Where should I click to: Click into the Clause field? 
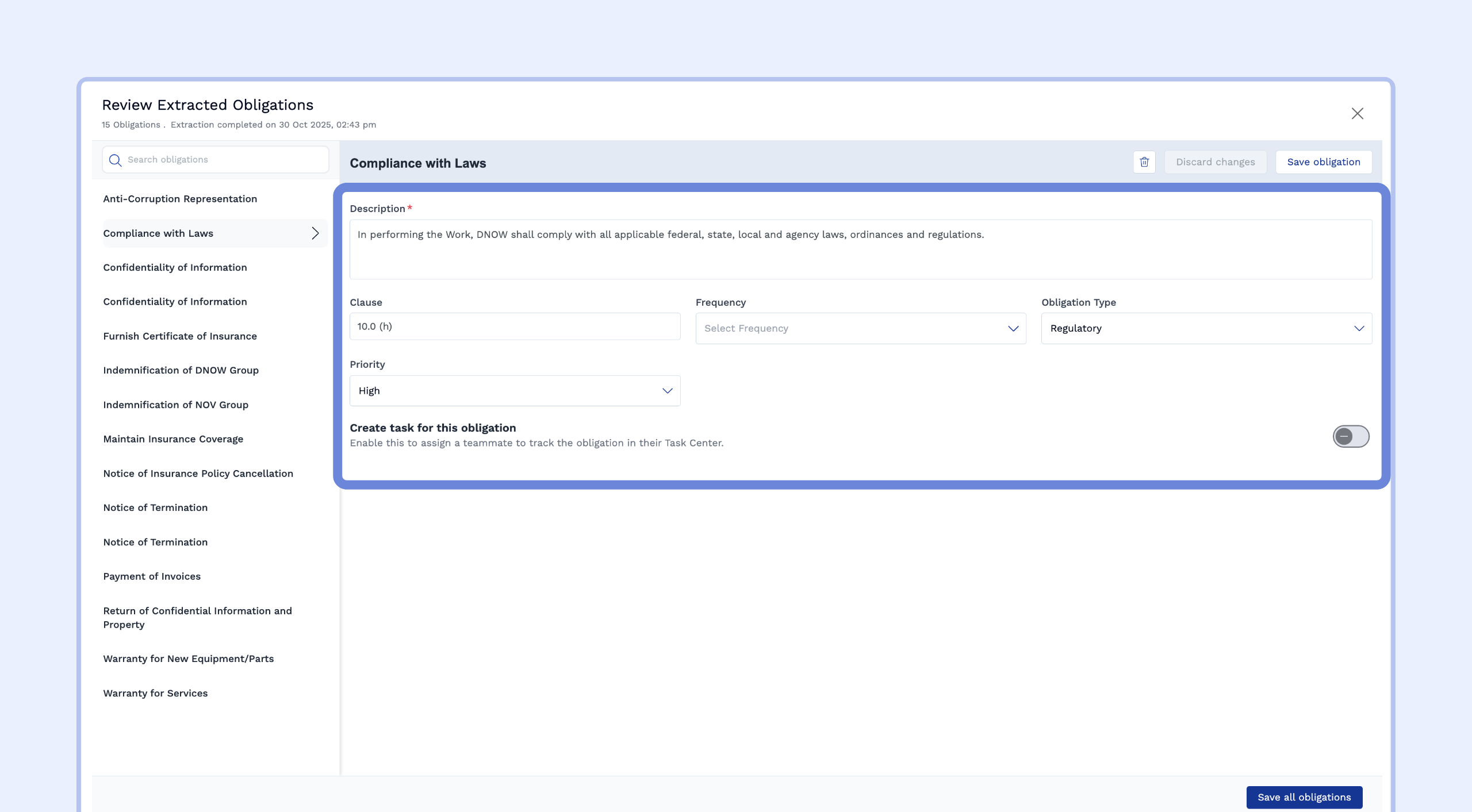coord(515,326)
